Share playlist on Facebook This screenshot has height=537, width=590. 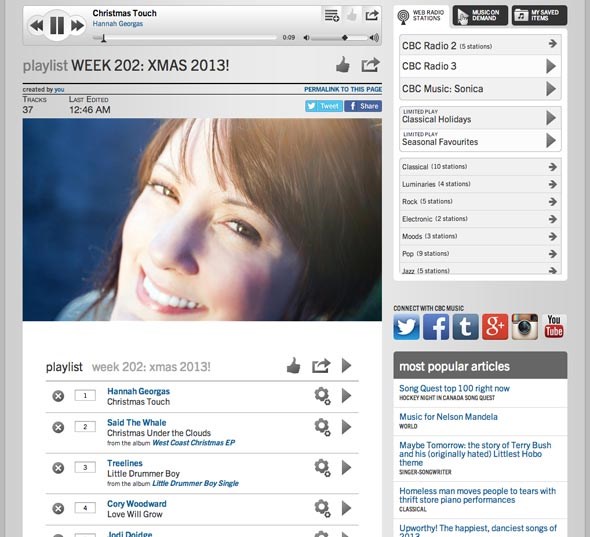click(x=363, y=106)
